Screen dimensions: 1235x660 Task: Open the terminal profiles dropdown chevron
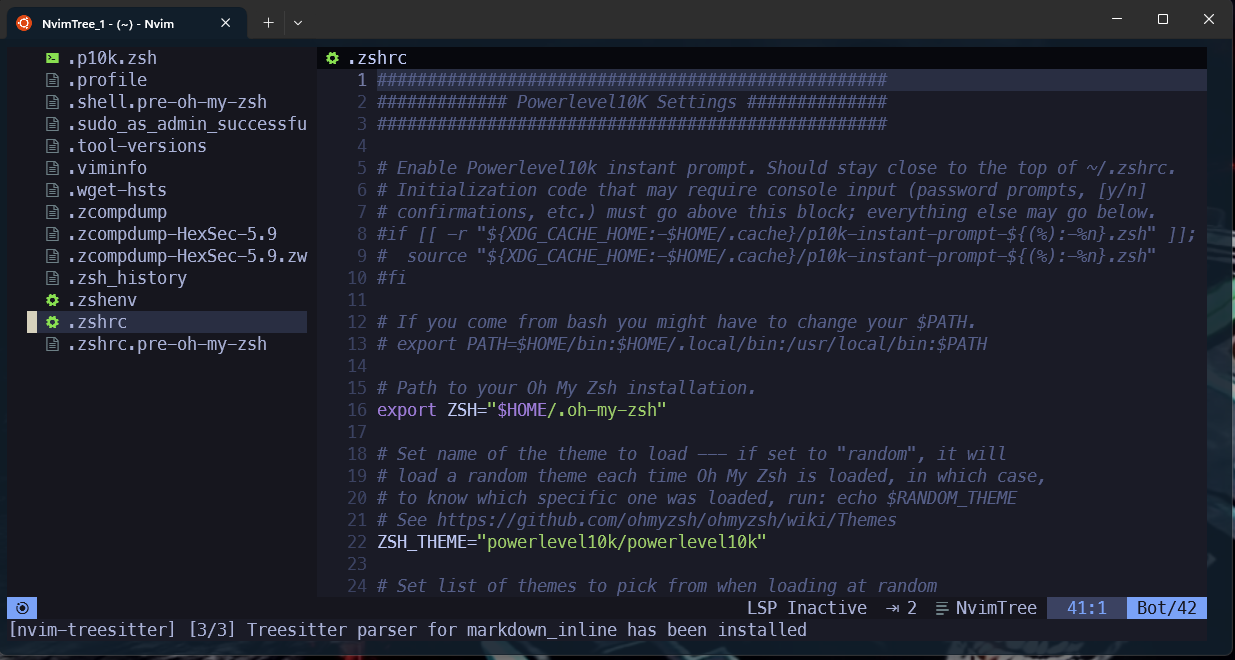(x=298, y=22)
